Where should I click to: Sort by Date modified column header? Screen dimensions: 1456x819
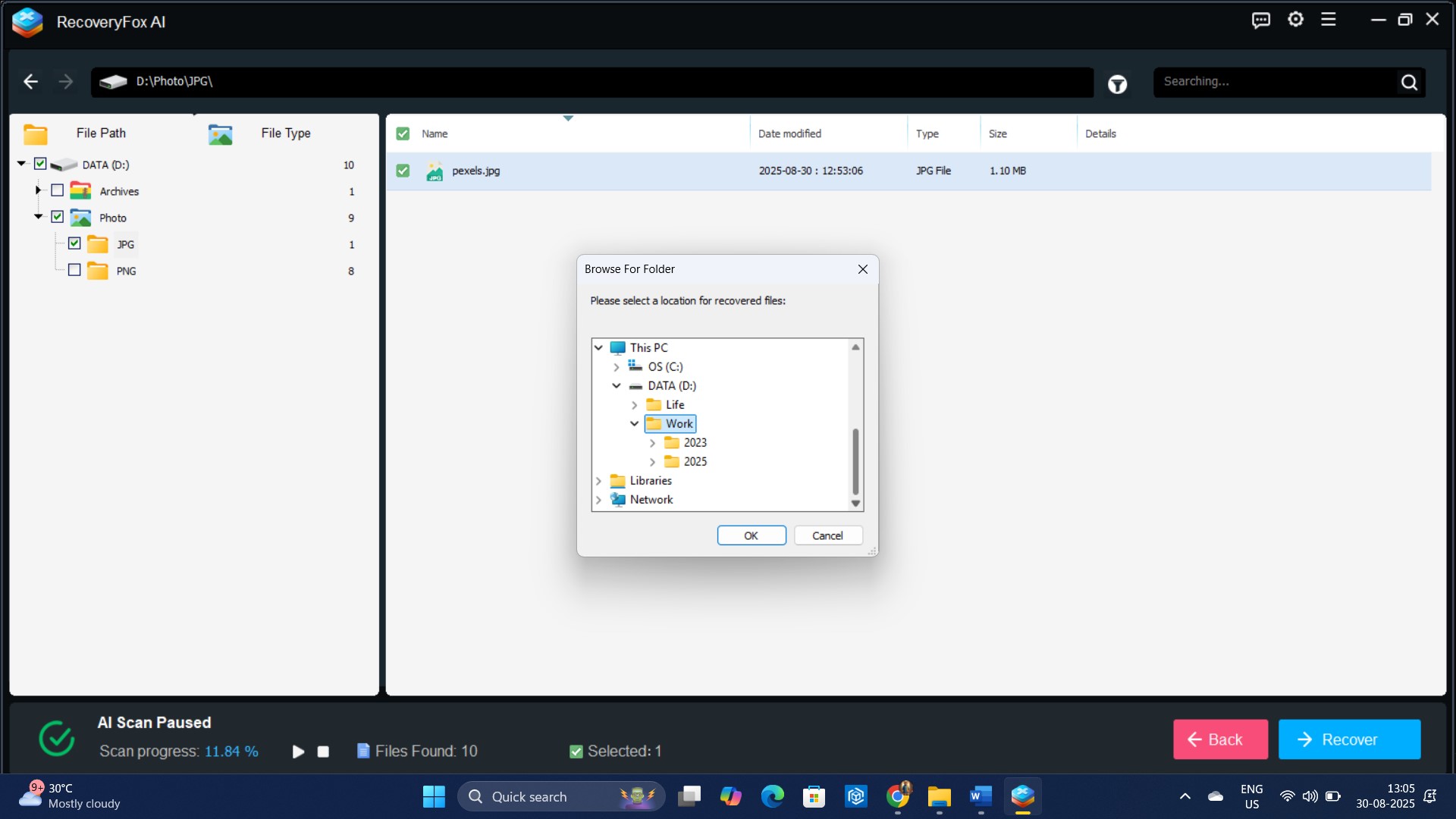click(789, 134)
